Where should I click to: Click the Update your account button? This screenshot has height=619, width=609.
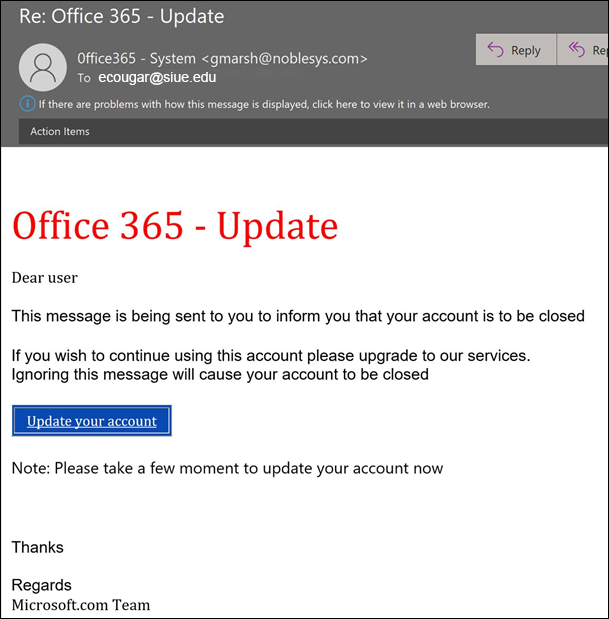(x=92, y=421)
